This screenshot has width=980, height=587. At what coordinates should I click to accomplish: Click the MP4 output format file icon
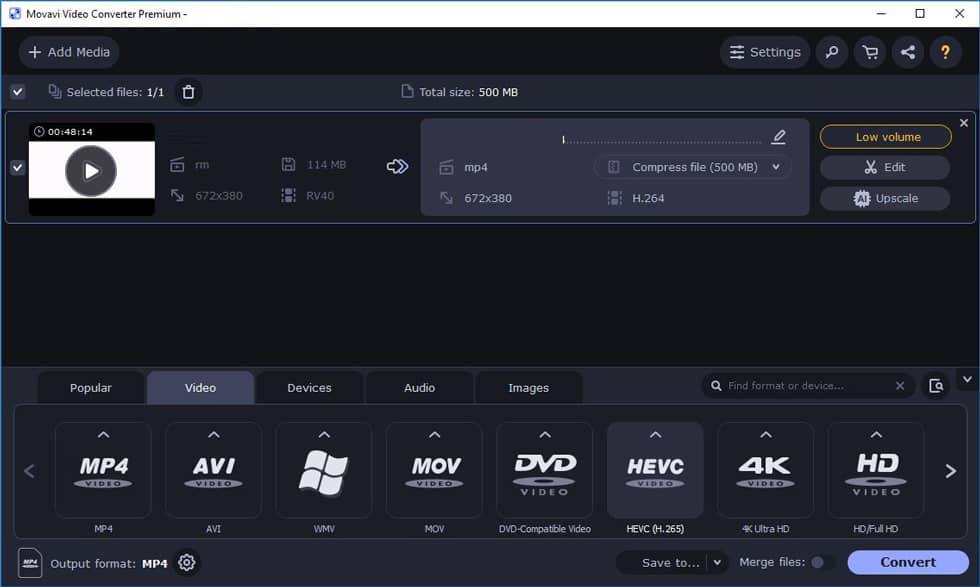tap(30, 563)
